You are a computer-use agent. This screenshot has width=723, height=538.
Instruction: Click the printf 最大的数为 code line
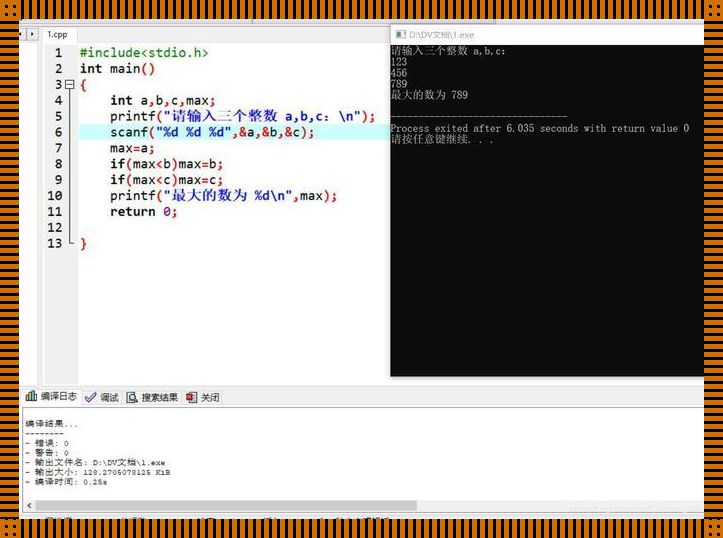tap(223, 196)
